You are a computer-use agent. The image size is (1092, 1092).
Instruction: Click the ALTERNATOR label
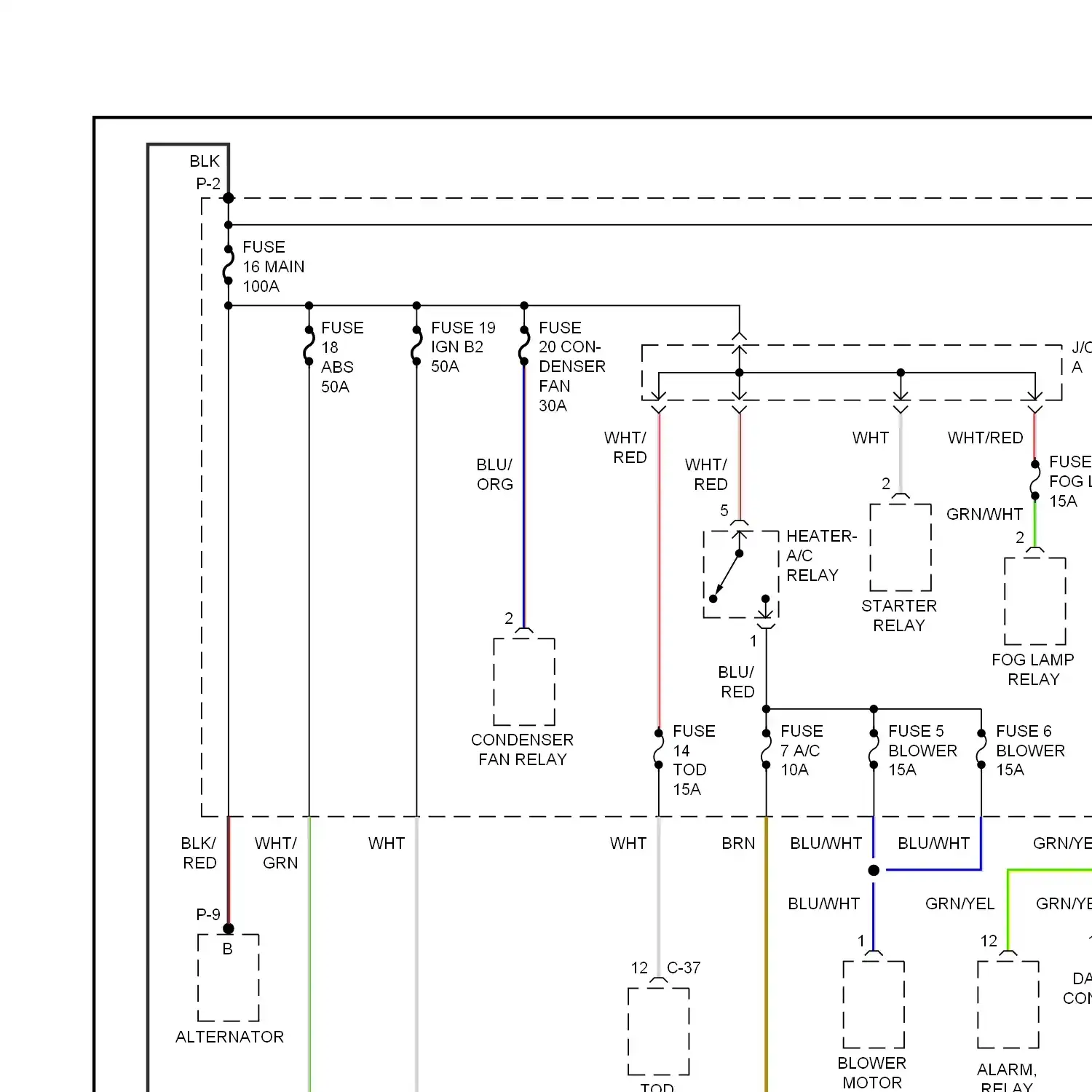tap(229, 1037)
